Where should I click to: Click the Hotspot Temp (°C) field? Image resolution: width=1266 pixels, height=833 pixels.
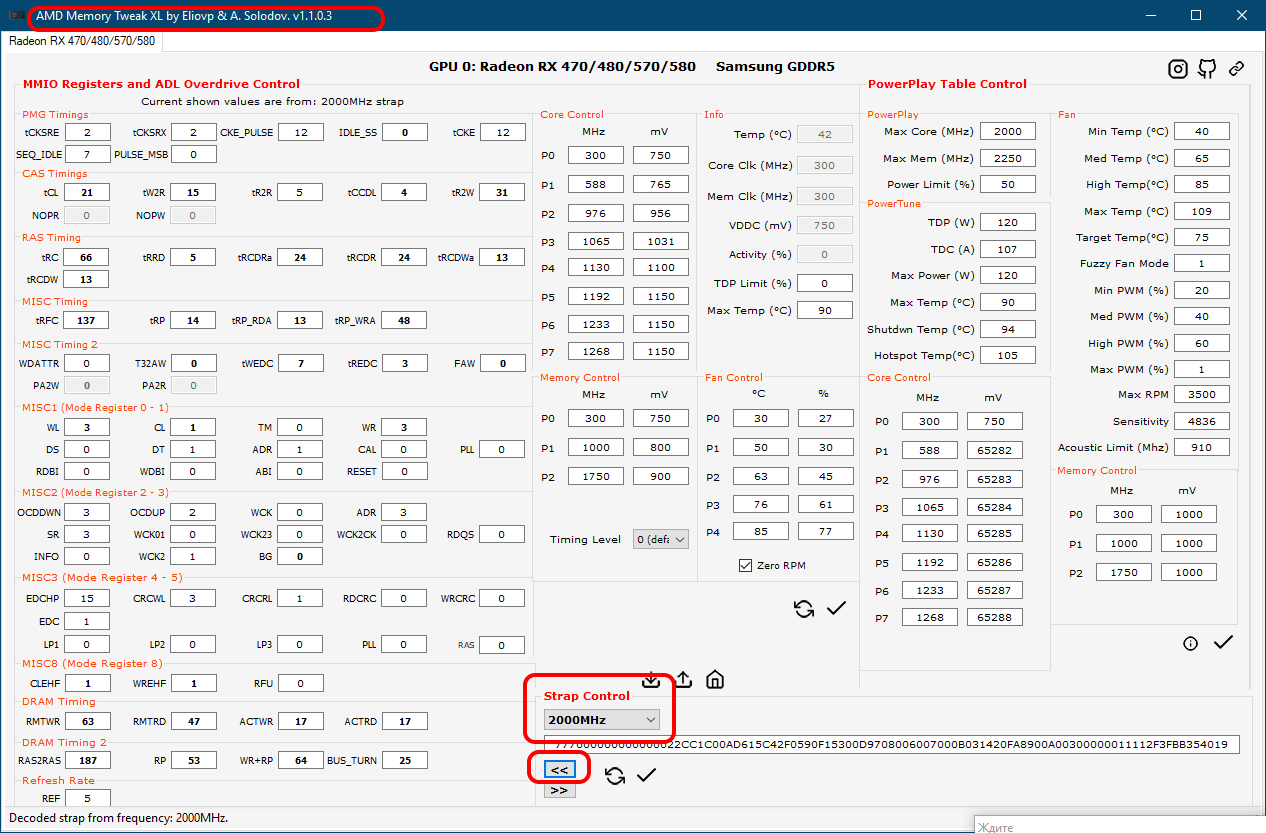point(1008,355)
